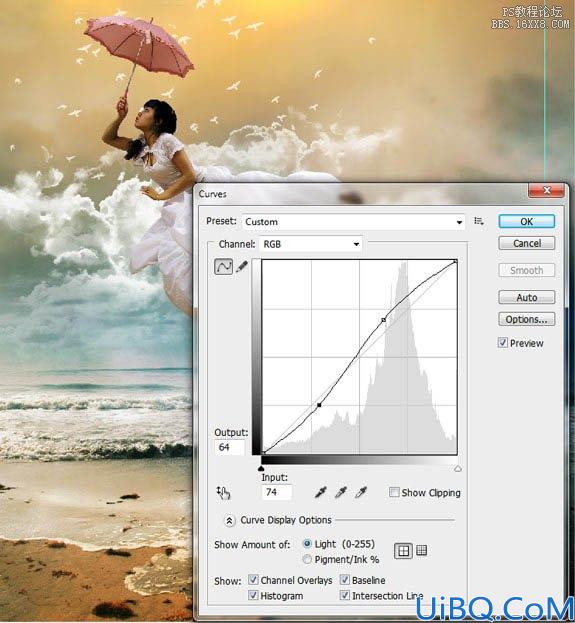Open the Channel RGB dropdown
The height and width of the screenshot is (623, 575).
[x=310, y=244]
